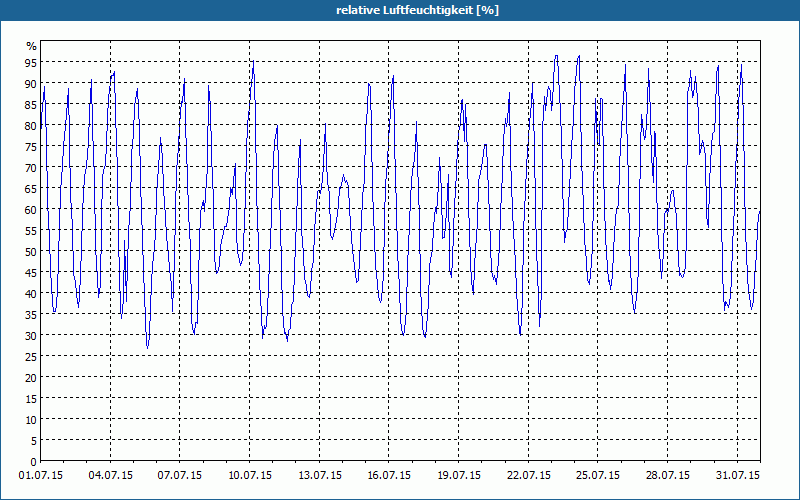Pick the 07.07.15 date label
Viewport: 800px width, 500px height.
pyautogui.click(x=180, y=475)
